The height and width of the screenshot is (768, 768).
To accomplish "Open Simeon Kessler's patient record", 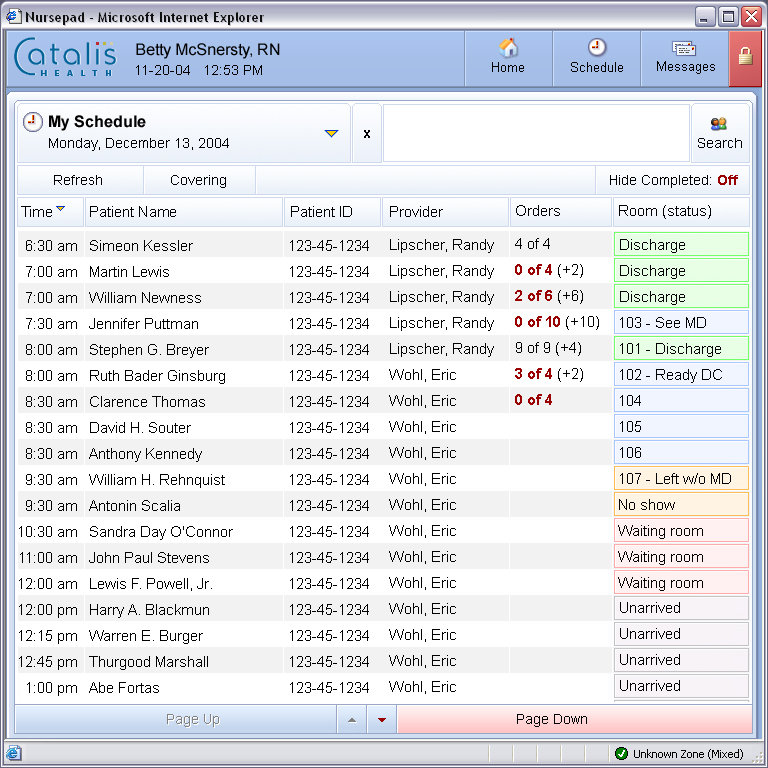I will pyautogui.click(x=141, y=245).
